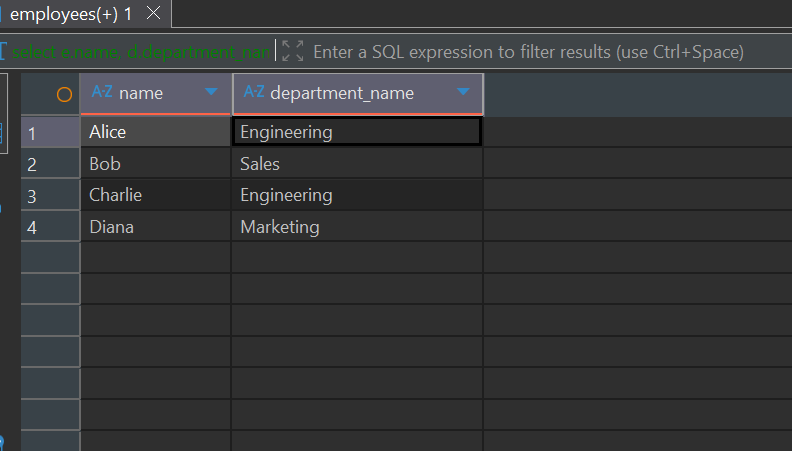
Task: Focus the SQL expression filter field
Action: (x=528, y=51)
